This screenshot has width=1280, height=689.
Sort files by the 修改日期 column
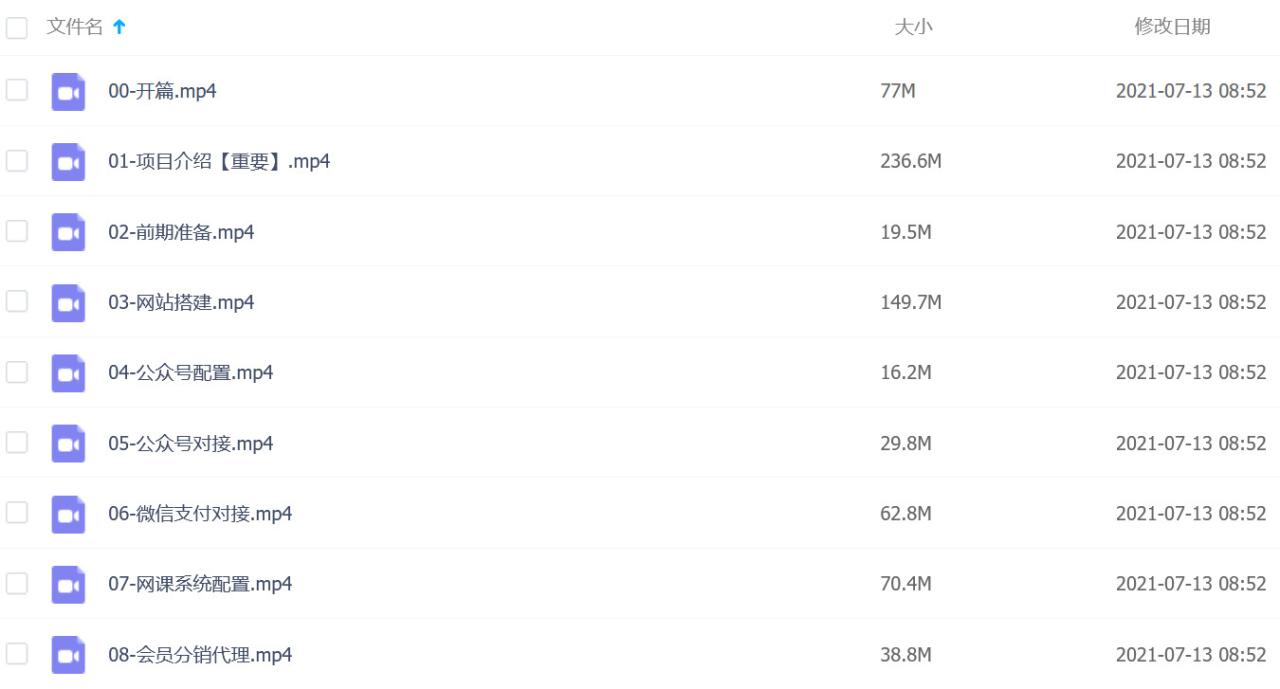[1172, 28]
